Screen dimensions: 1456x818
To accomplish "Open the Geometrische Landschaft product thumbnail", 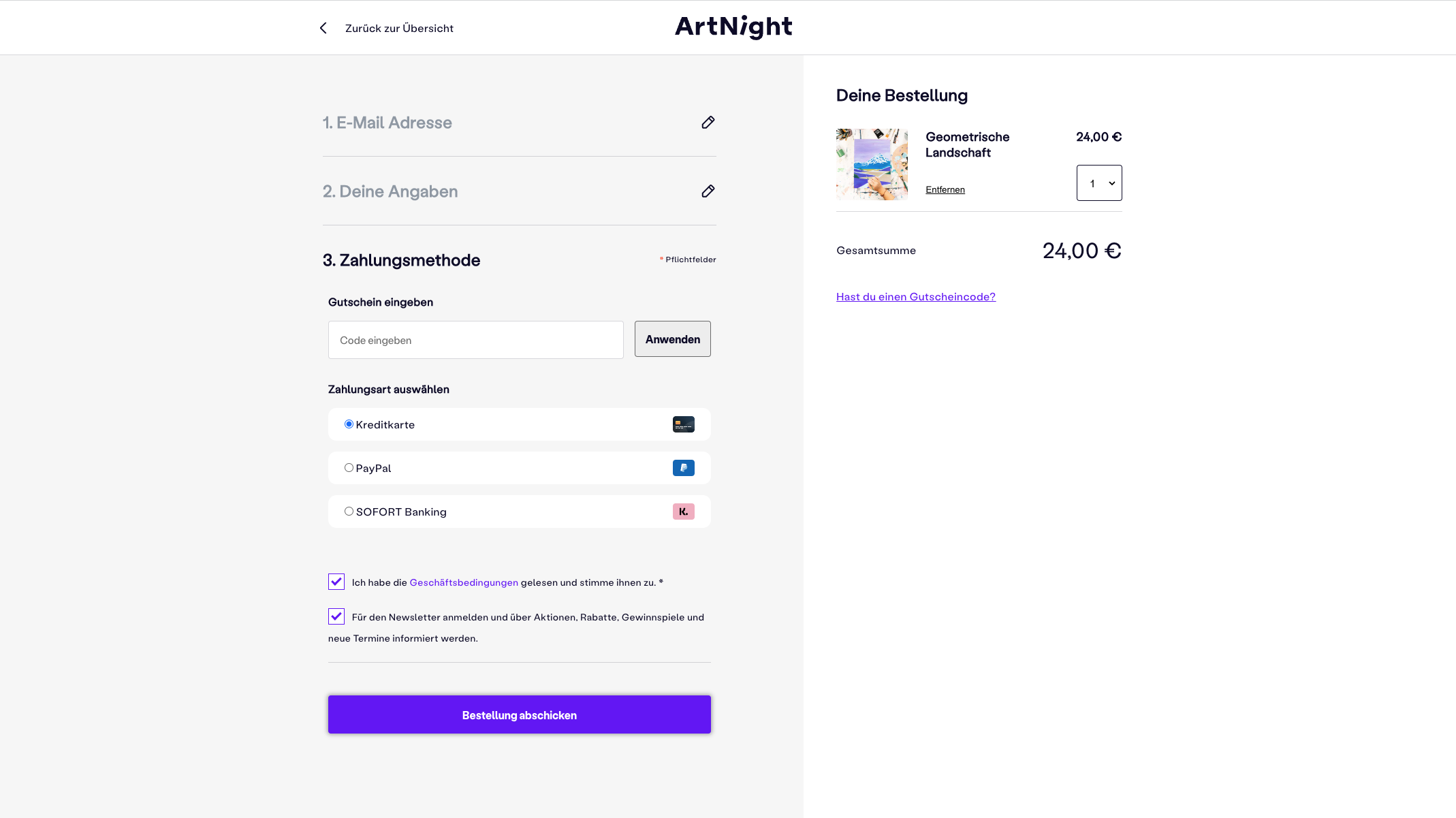I will [x=872, y=164].
